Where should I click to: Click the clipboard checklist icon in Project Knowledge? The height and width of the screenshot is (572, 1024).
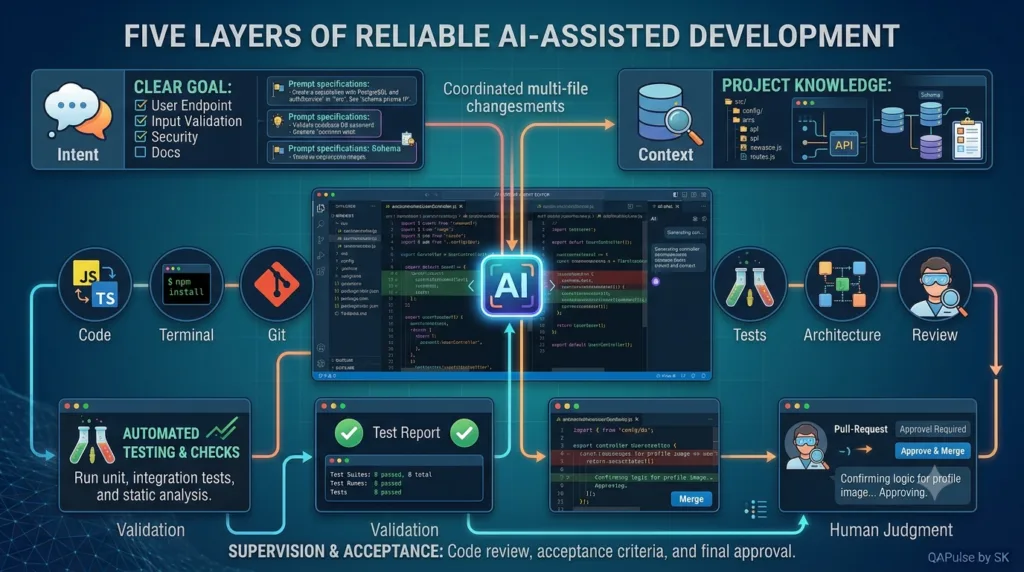coord(968,138)
